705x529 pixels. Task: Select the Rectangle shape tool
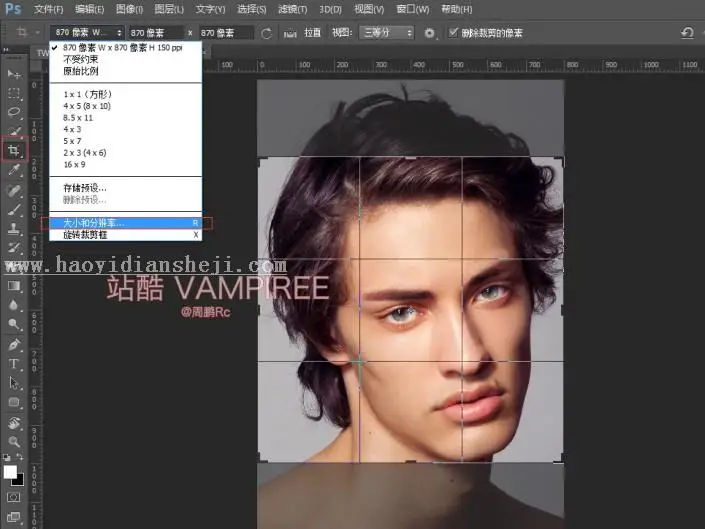14,402
